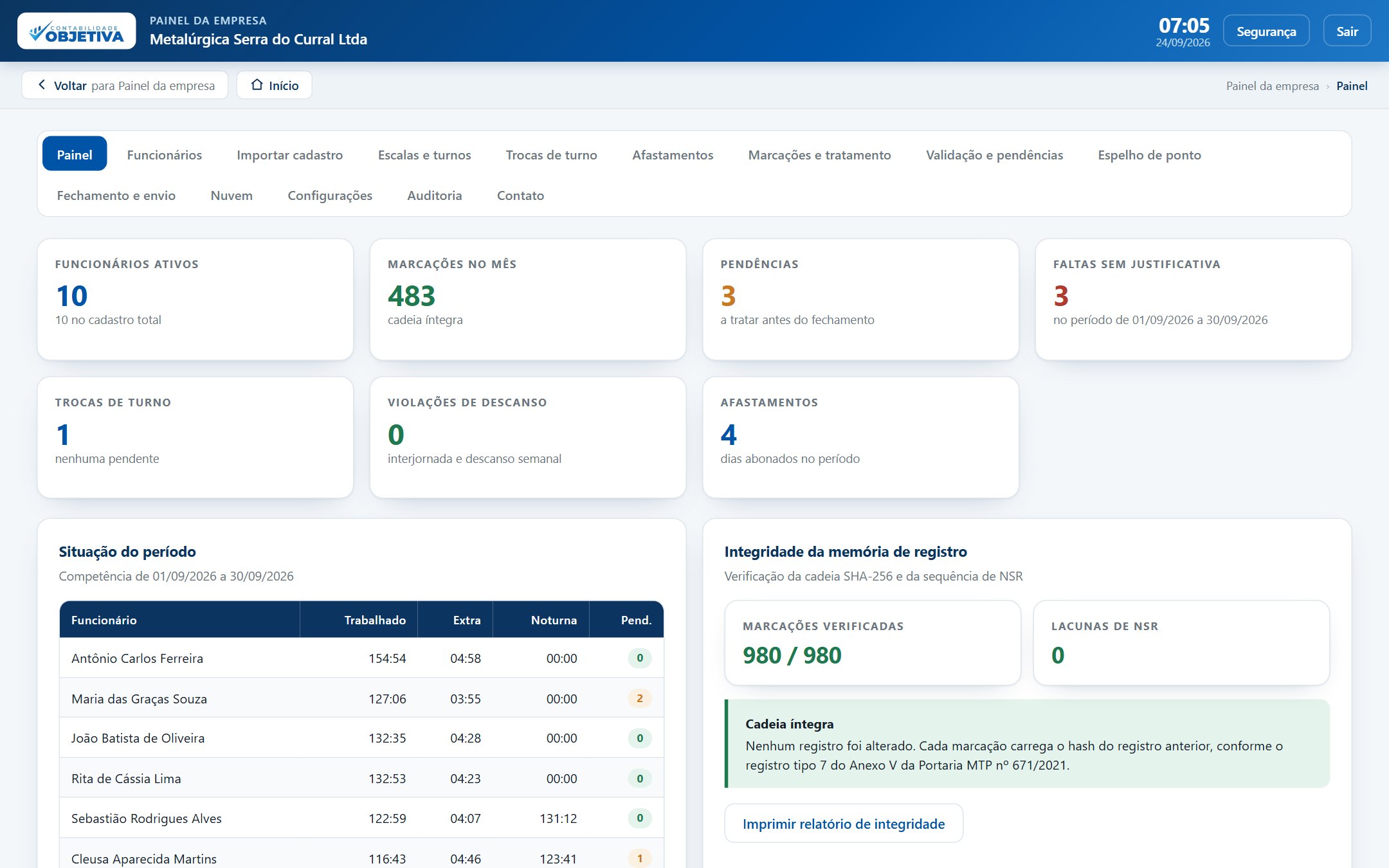Click Antônio Carlos Ferreira's pending badge 0
The height and width of the screenshot is (868, 1389).
639,658
